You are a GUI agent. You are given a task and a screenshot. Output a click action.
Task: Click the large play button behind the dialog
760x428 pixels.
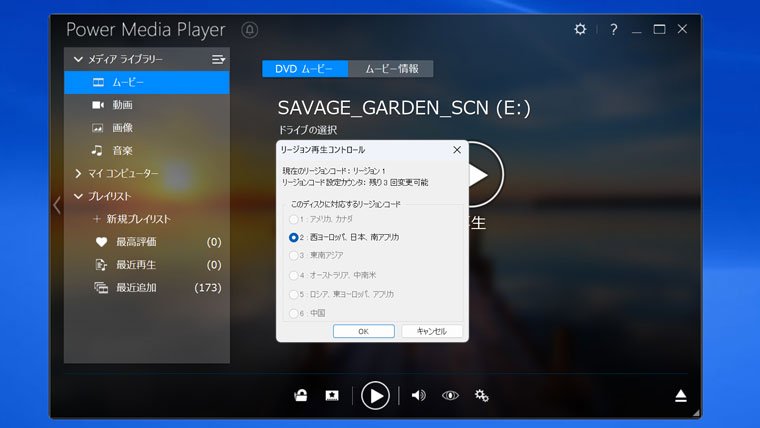point(485,174)
